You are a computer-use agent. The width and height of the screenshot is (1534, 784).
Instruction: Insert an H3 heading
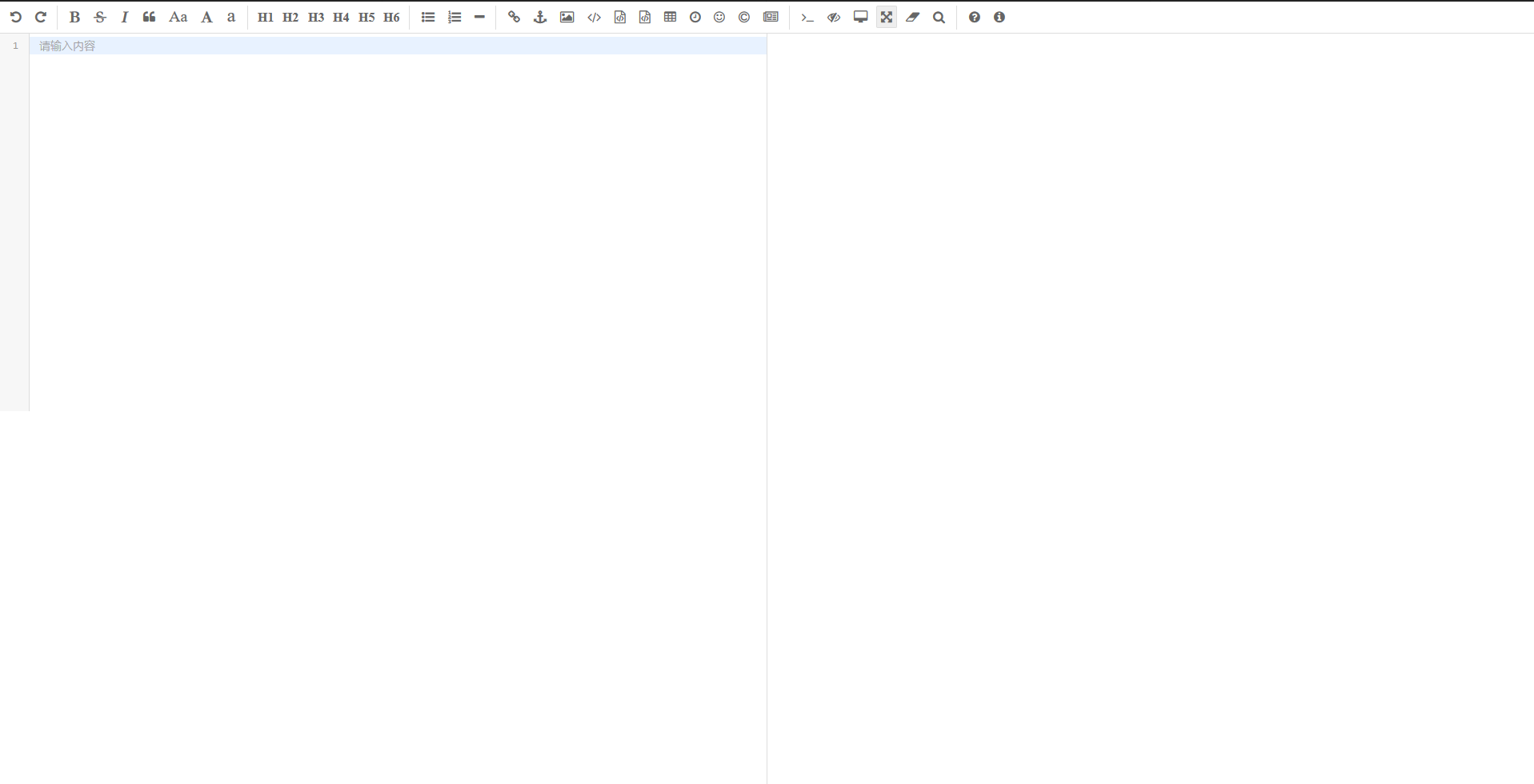(316, 17)
